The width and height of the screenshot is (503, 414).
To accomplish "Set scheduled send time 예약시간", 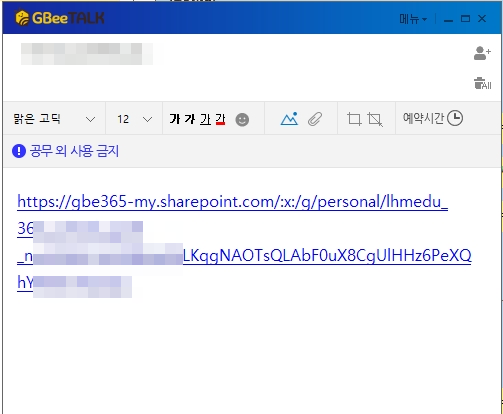I will tap(433, 118).
